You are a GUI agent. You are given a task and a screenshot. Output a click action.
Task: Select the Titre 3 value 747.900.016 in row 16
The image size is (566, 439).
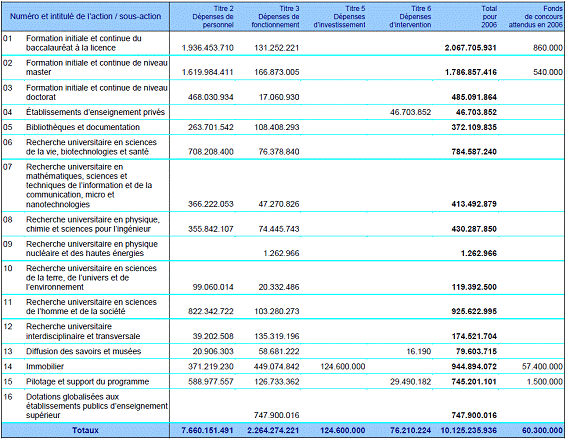[x=277, y=415]
